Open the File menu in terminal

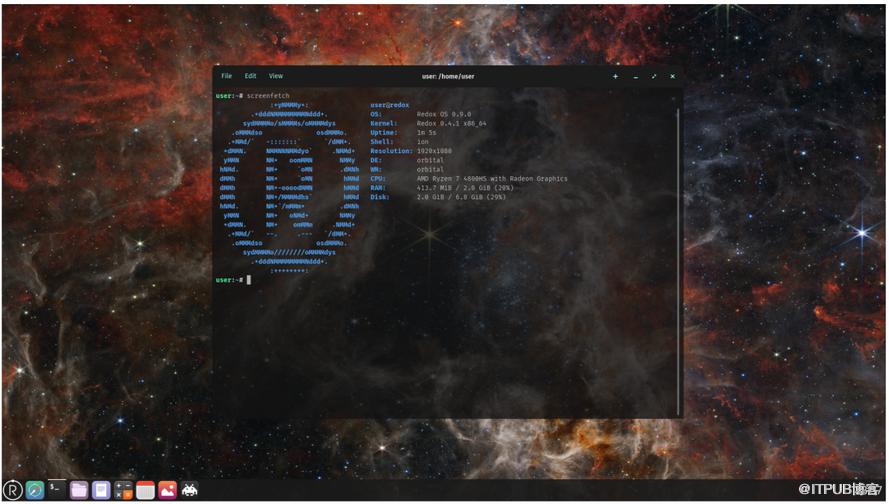click(x=226, y=76)
